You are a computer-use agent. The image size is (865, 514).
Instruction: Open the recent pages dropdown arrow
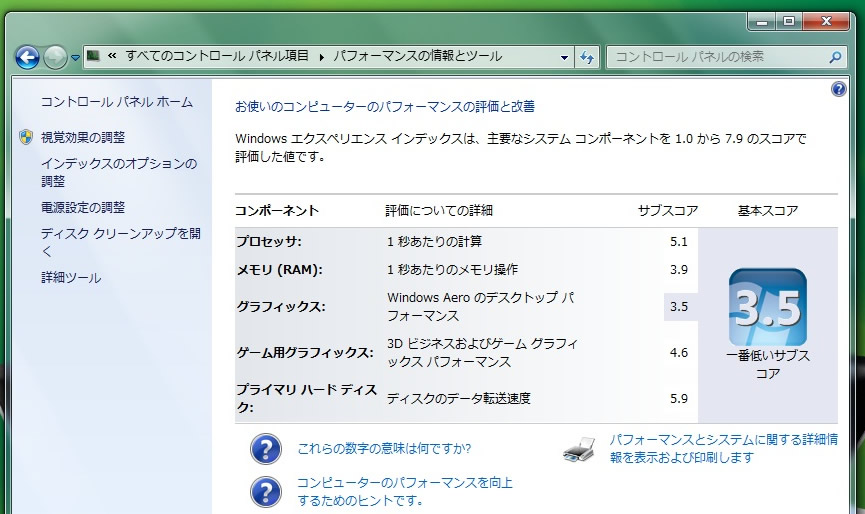[x=75, y=58]
